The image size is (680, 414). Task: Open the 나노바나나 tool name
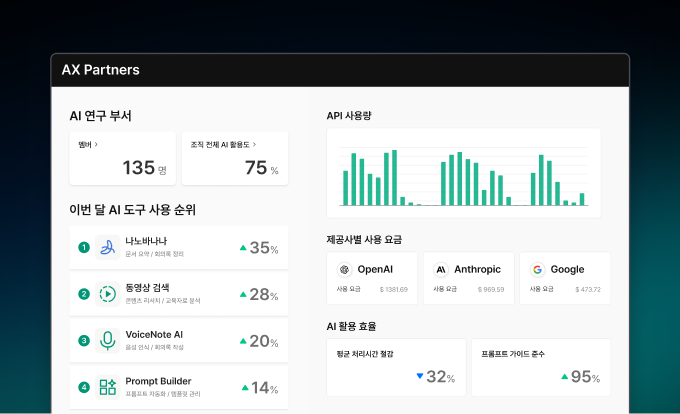146,241
